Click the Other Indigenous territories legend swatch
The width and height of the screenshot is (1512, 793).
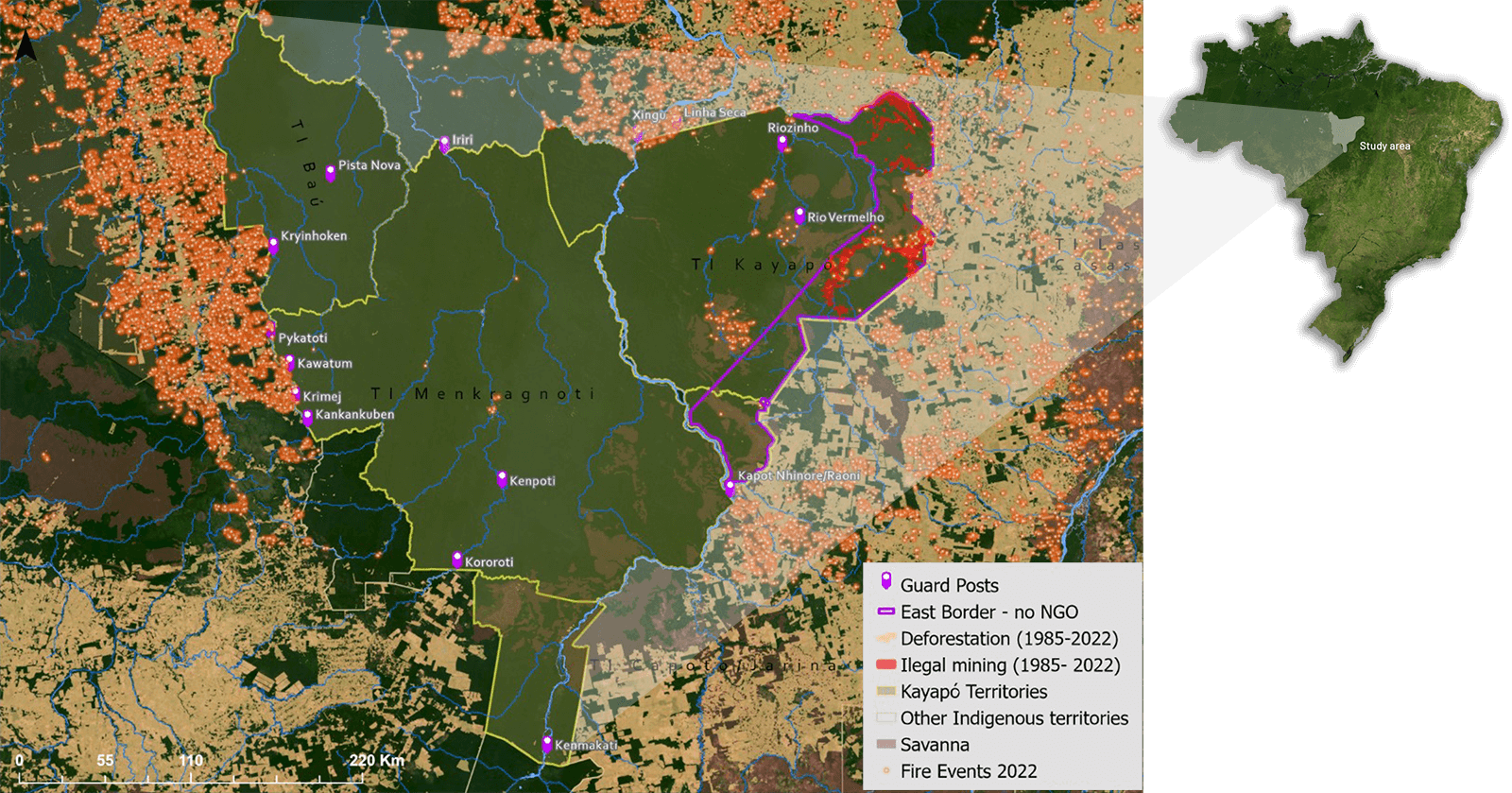(x=886, y=717)
